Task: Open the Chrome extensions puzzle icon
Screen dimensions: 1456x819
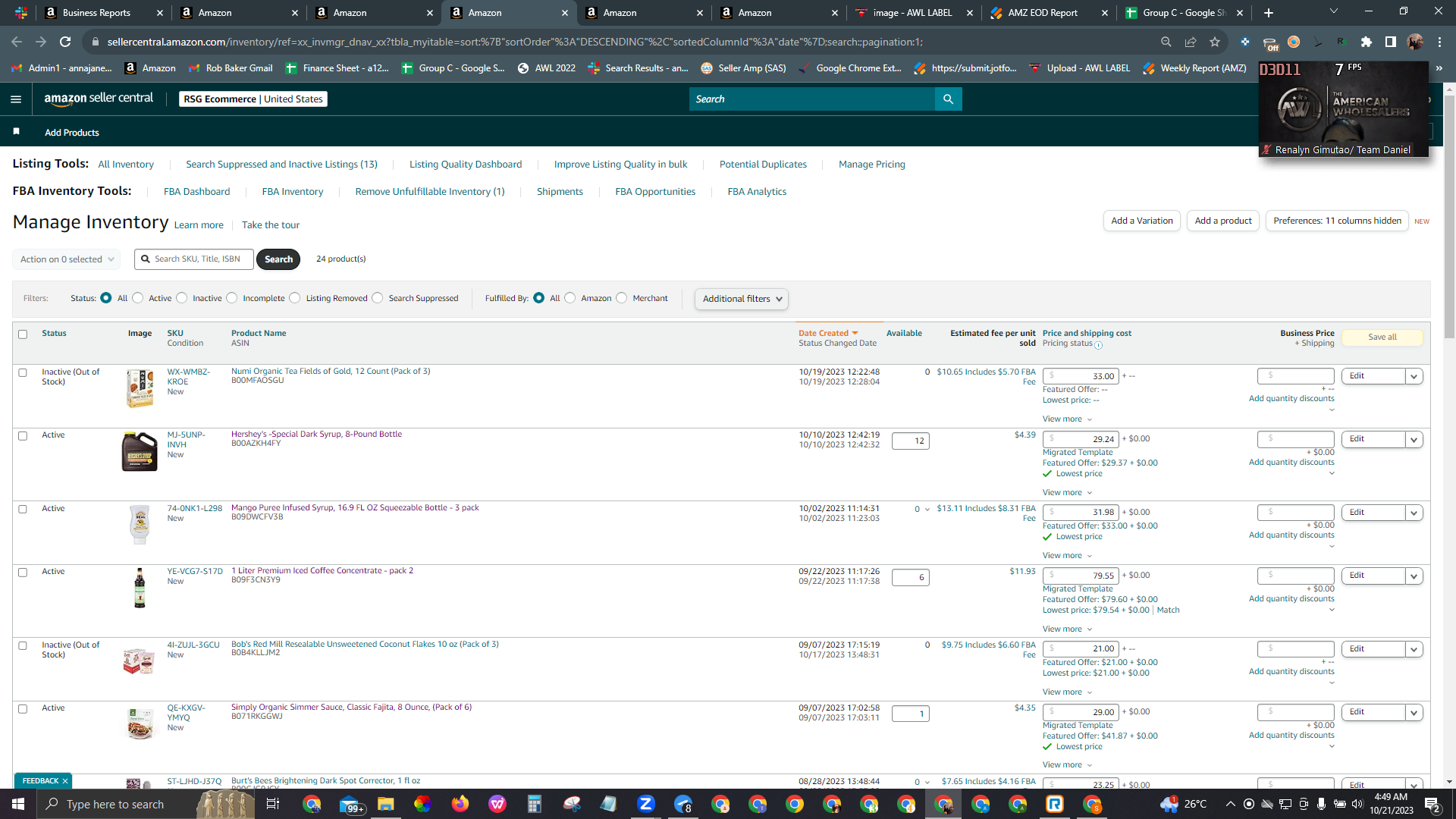Action: [1367, 42]
